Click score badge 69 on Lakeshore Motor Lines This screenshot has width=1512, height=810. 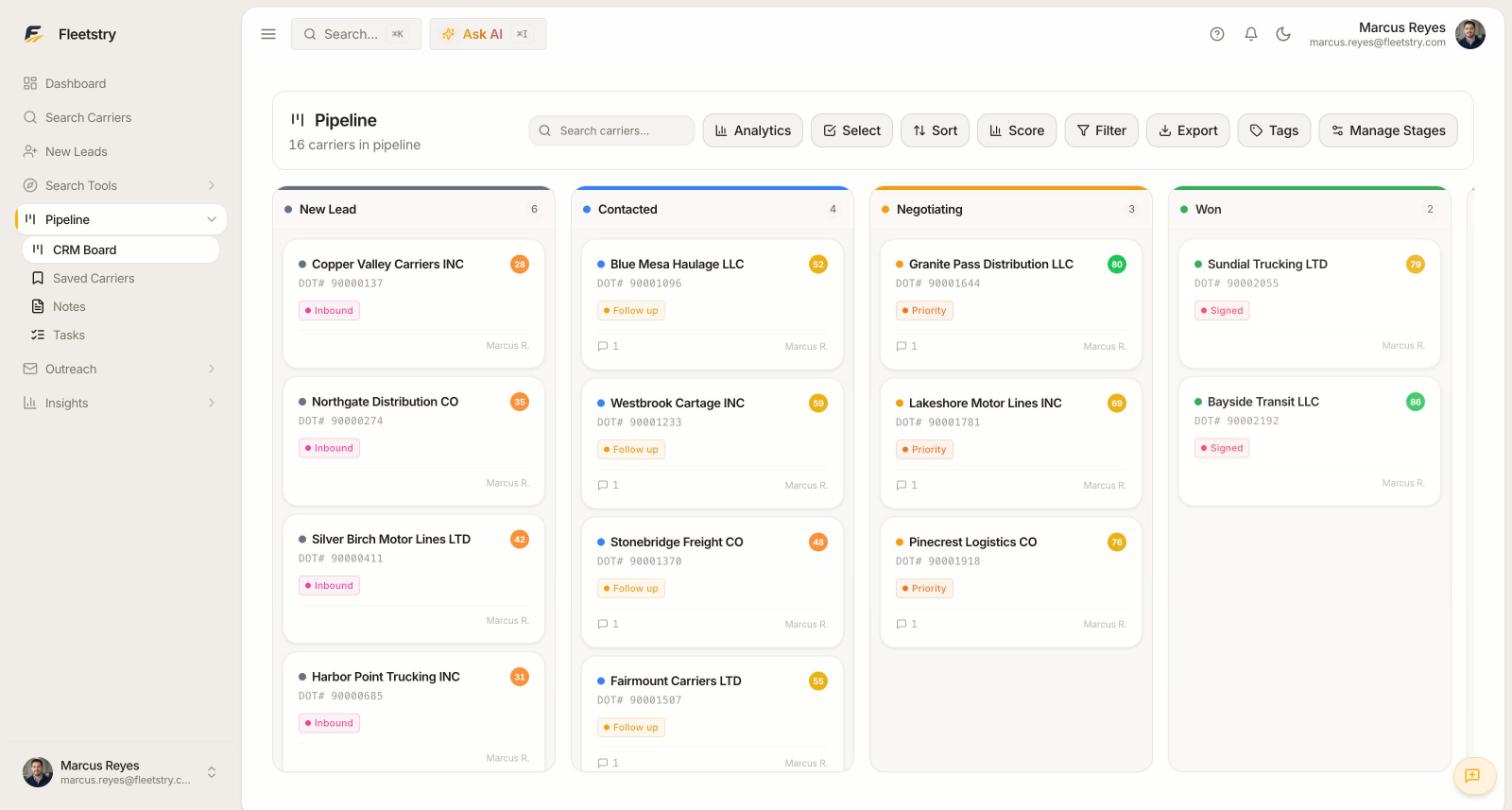pyautogui.click(x=1117, y=403)
